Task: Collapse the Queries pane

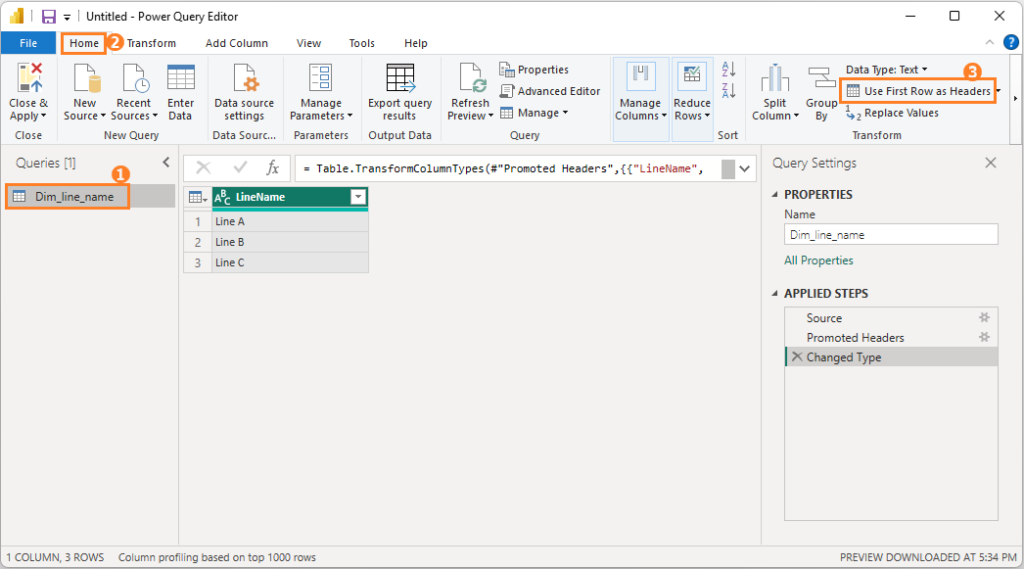Action: [x=166, y=162]
